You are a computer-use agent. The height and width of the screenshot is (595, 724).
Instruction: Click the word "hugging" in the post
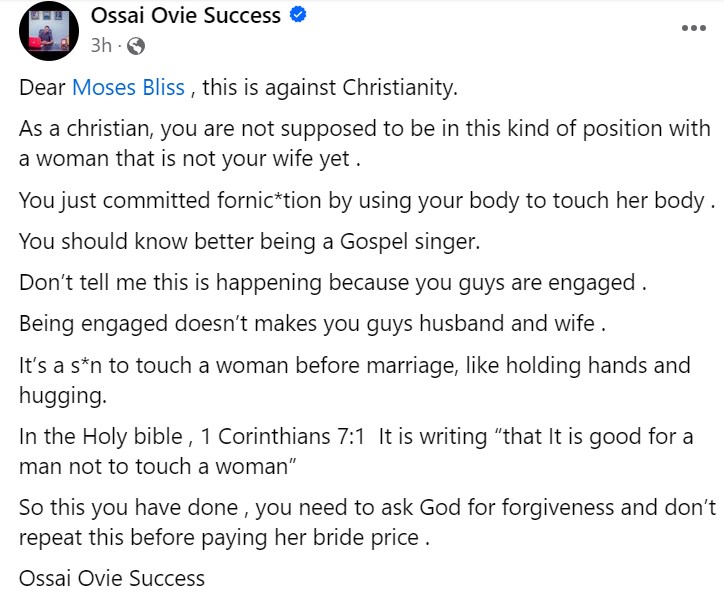[x=59, y=396]
